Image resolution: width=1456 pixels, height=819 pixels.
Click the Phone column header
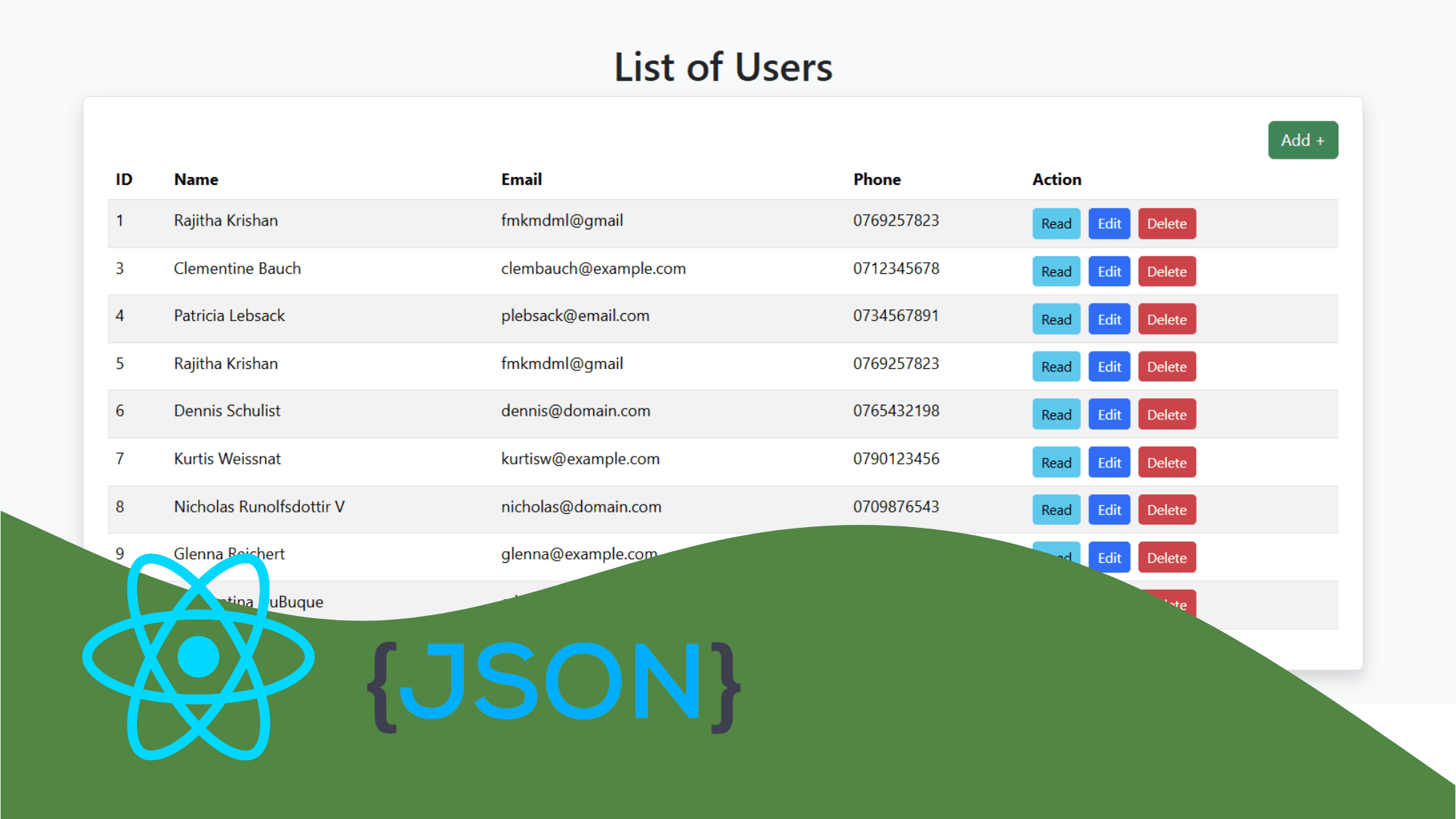(877, 179)
